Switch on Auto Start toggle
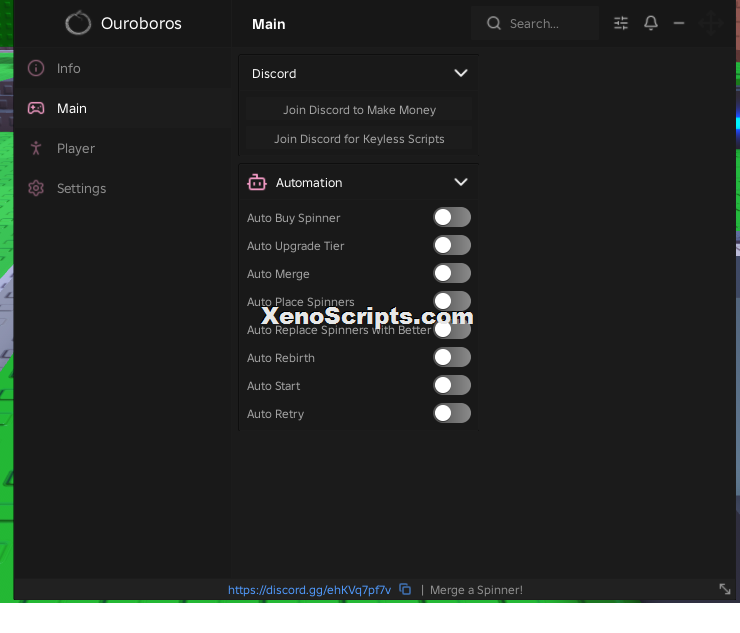740x633 pixels. (x=452, y=385)
